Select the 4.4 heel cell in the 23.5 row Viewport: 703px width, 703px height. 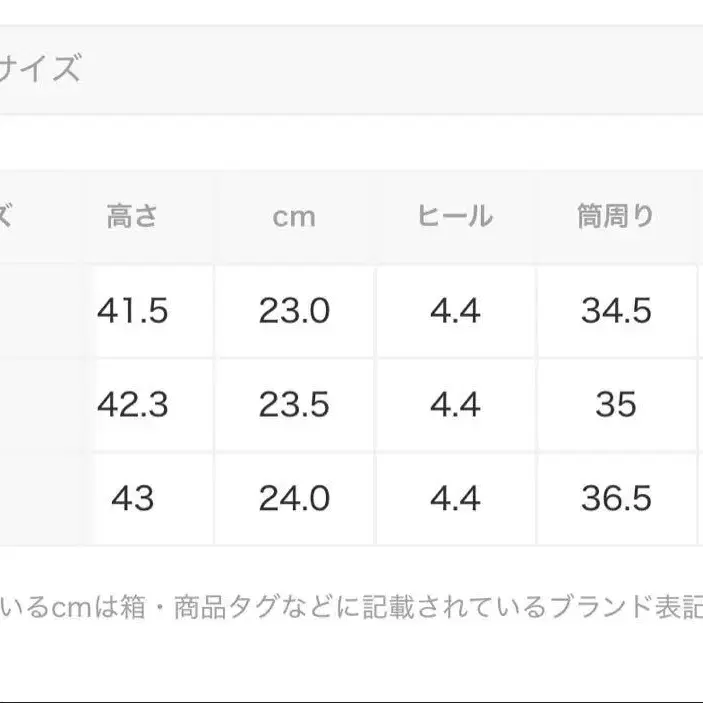[x=455, y=405]
